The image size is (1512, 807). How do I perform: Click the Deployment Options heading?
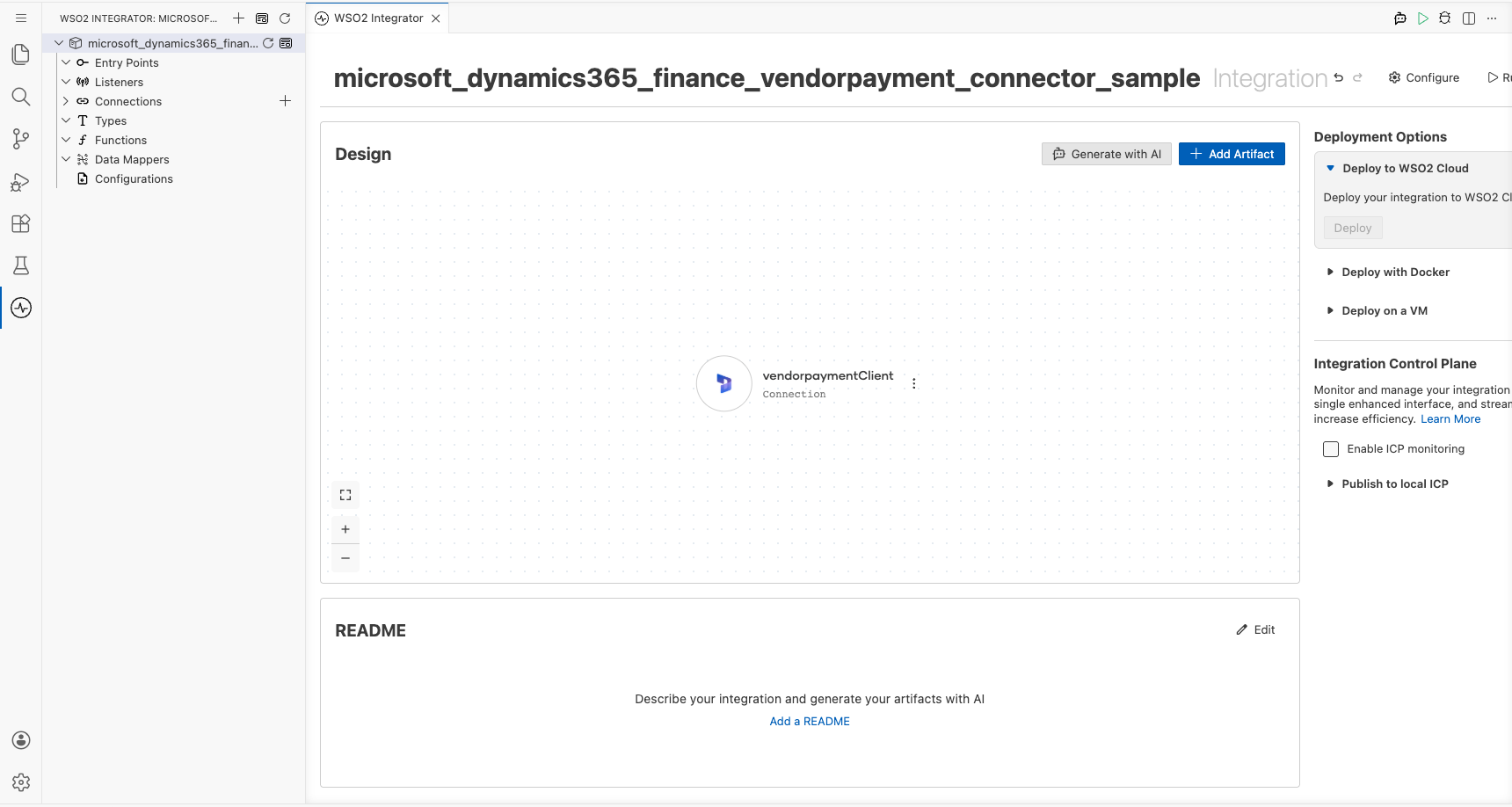pos(1380,136)
